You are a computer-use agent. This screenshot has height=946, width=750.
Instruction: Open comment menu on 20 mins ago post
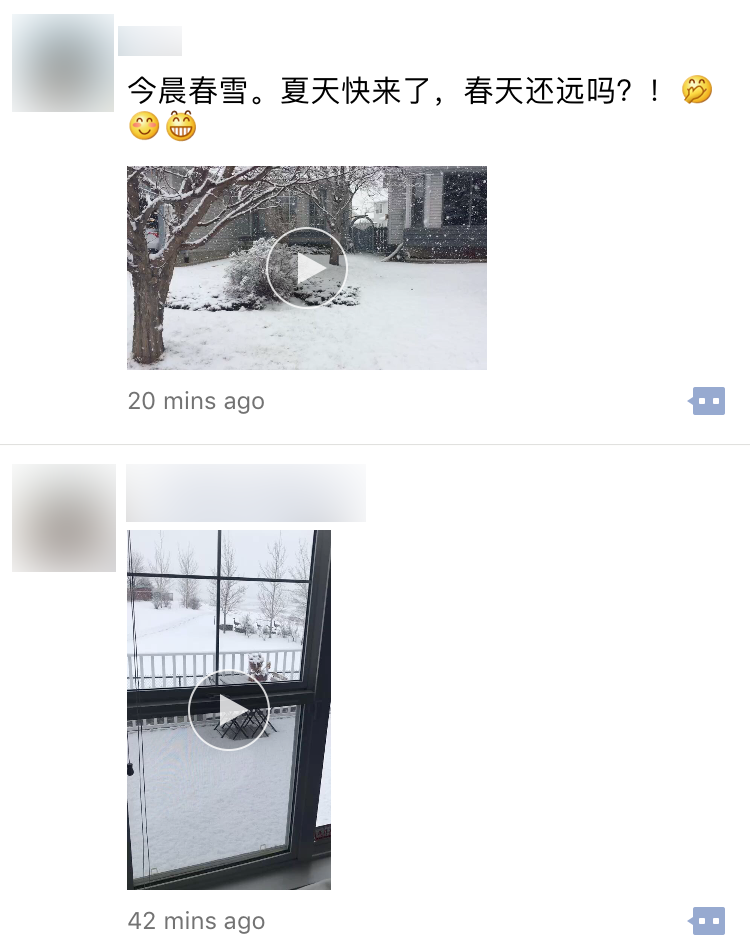click(x=707, y=401)
